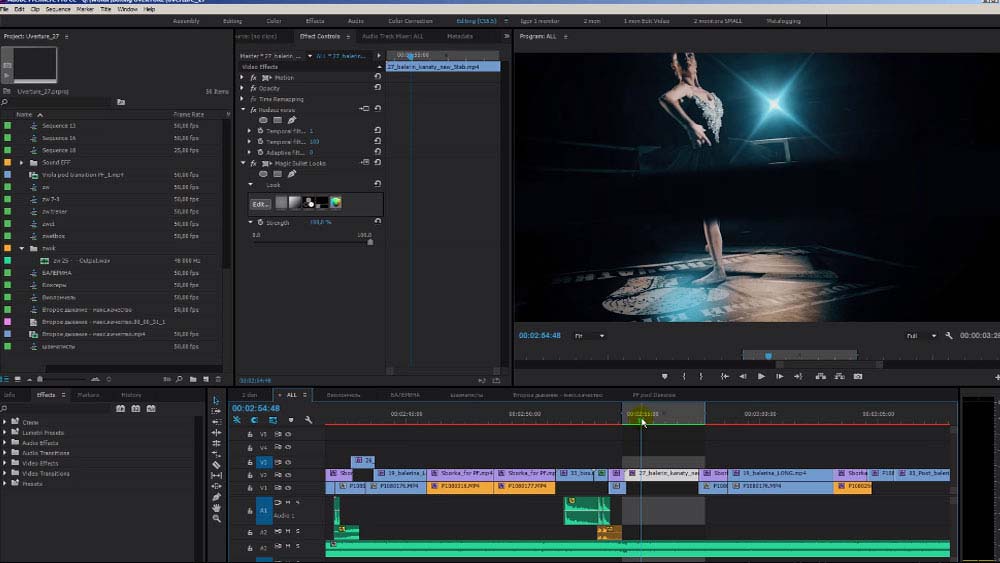
Task: Step forward one frame in the Program monitor
Action: pyautogui.click(x=779, y=376)
